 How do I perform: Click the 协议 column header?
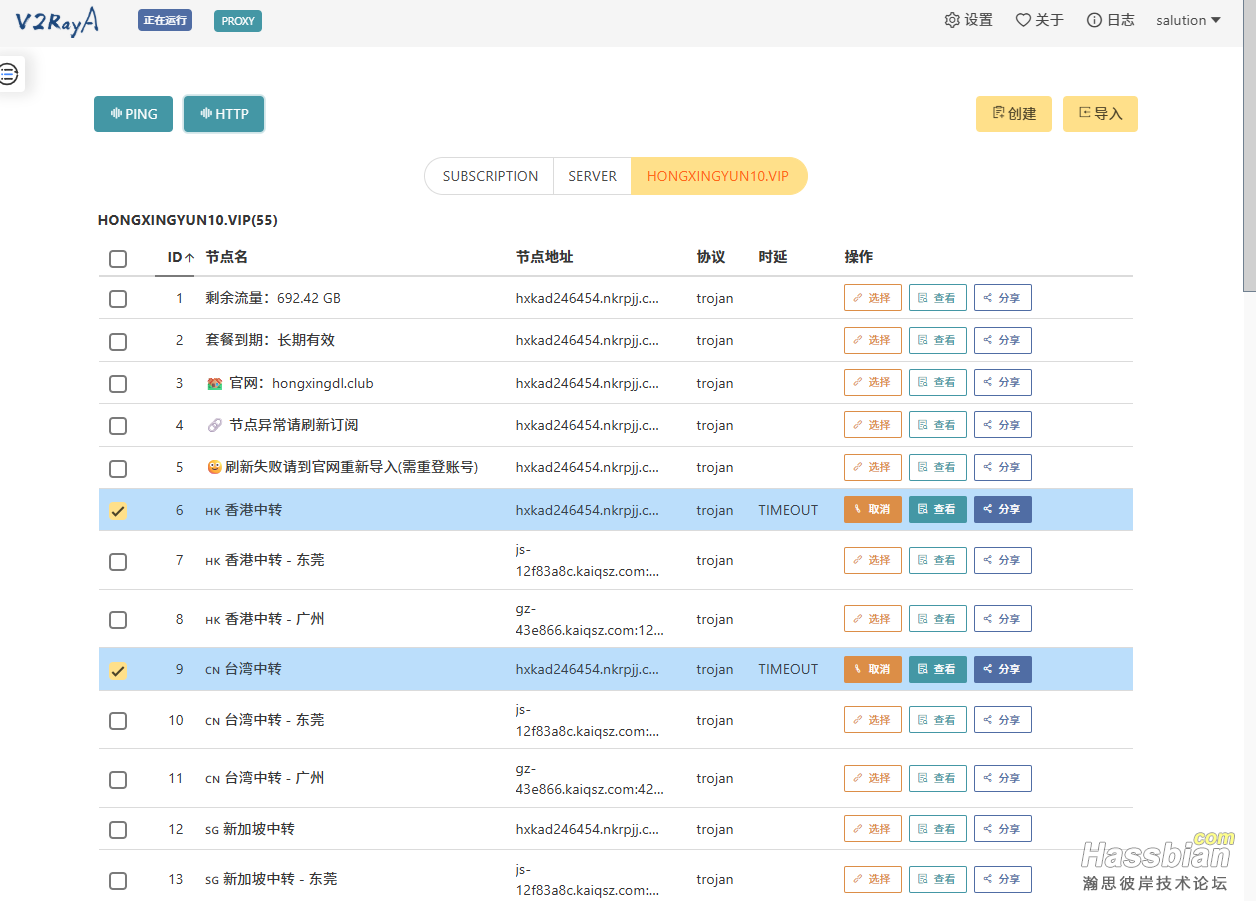tap(711, 257)
